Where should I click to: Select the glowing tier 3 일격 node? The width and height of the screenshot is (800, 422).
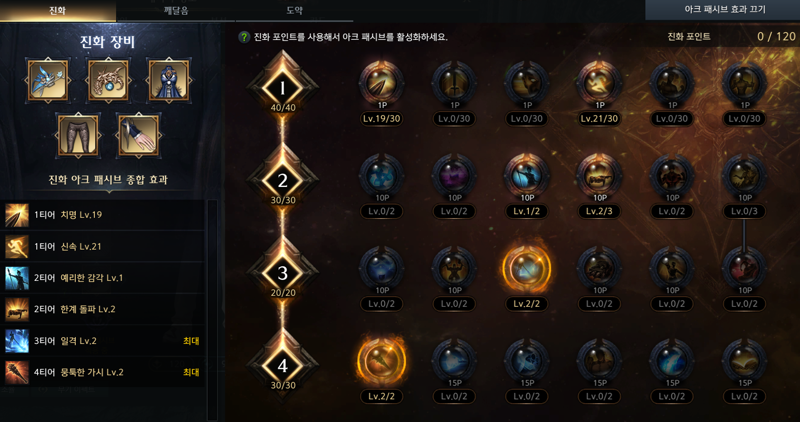point(527,268)
